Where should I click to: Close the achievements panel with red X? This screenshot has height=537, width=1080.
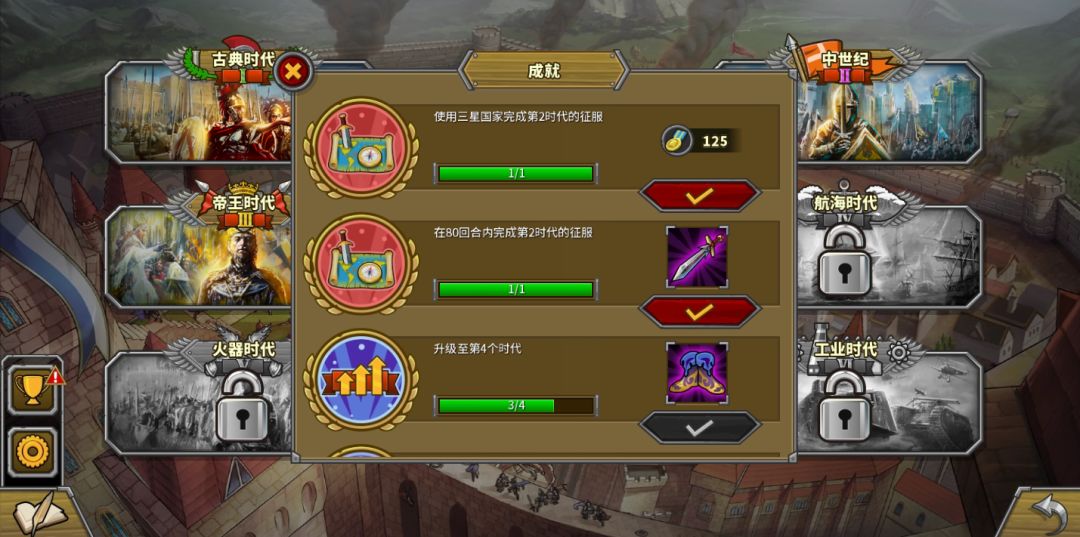293,72
